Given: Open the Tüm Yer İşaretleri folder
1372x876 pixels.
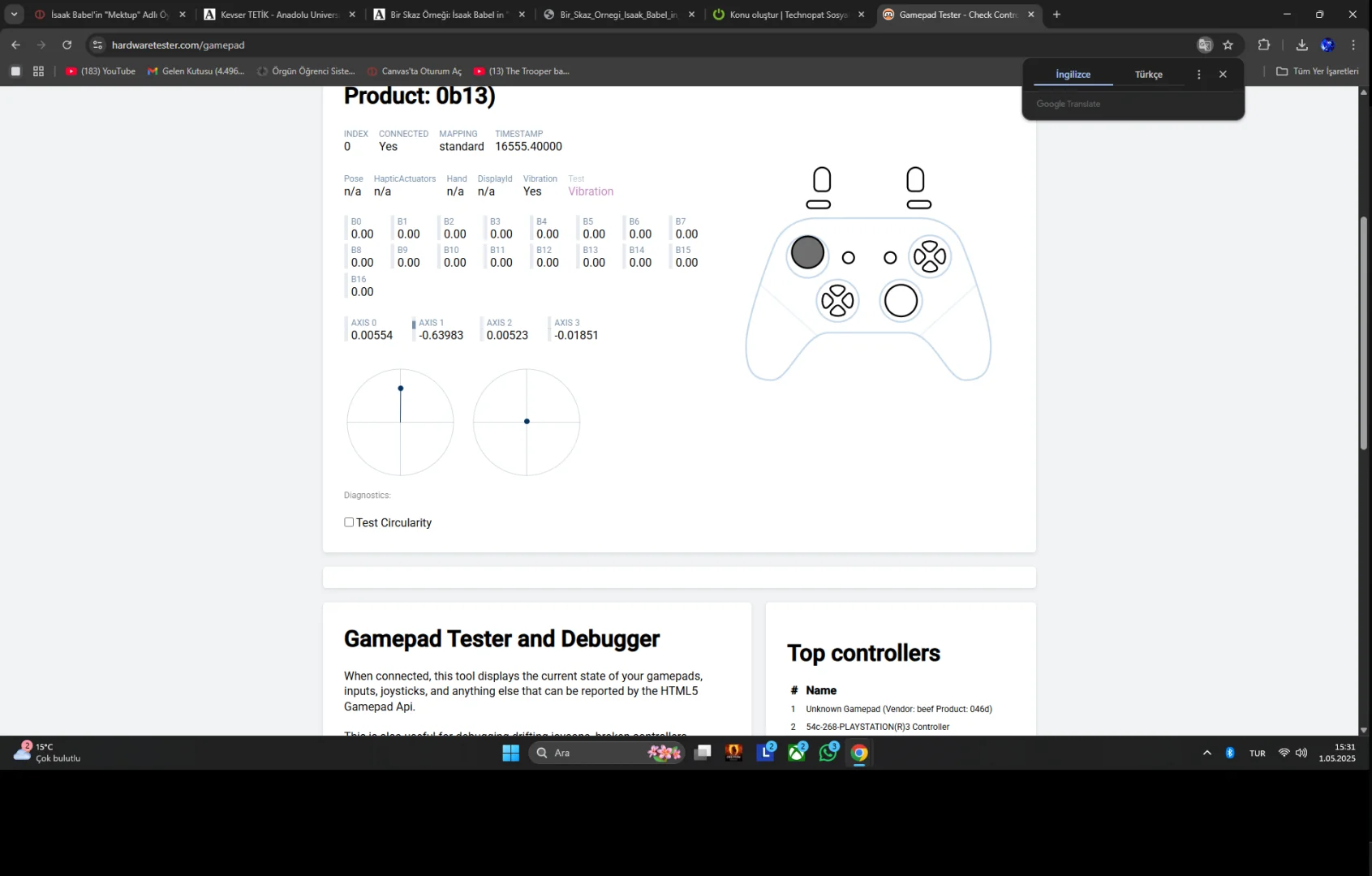Looking at the screenshot, I should point(1317,71).
